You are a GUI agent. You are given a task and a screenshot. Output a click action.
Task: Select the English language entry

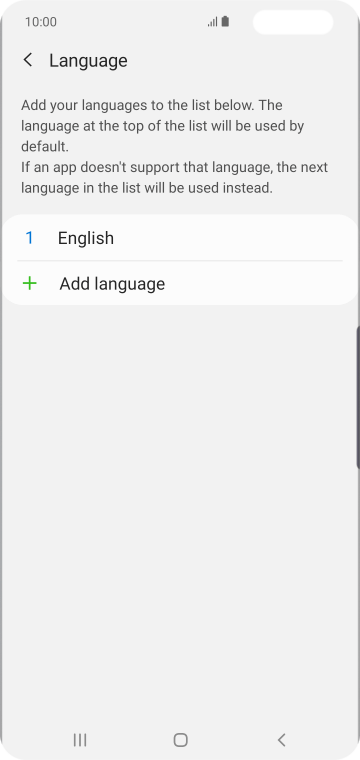(x=180, y=238)
